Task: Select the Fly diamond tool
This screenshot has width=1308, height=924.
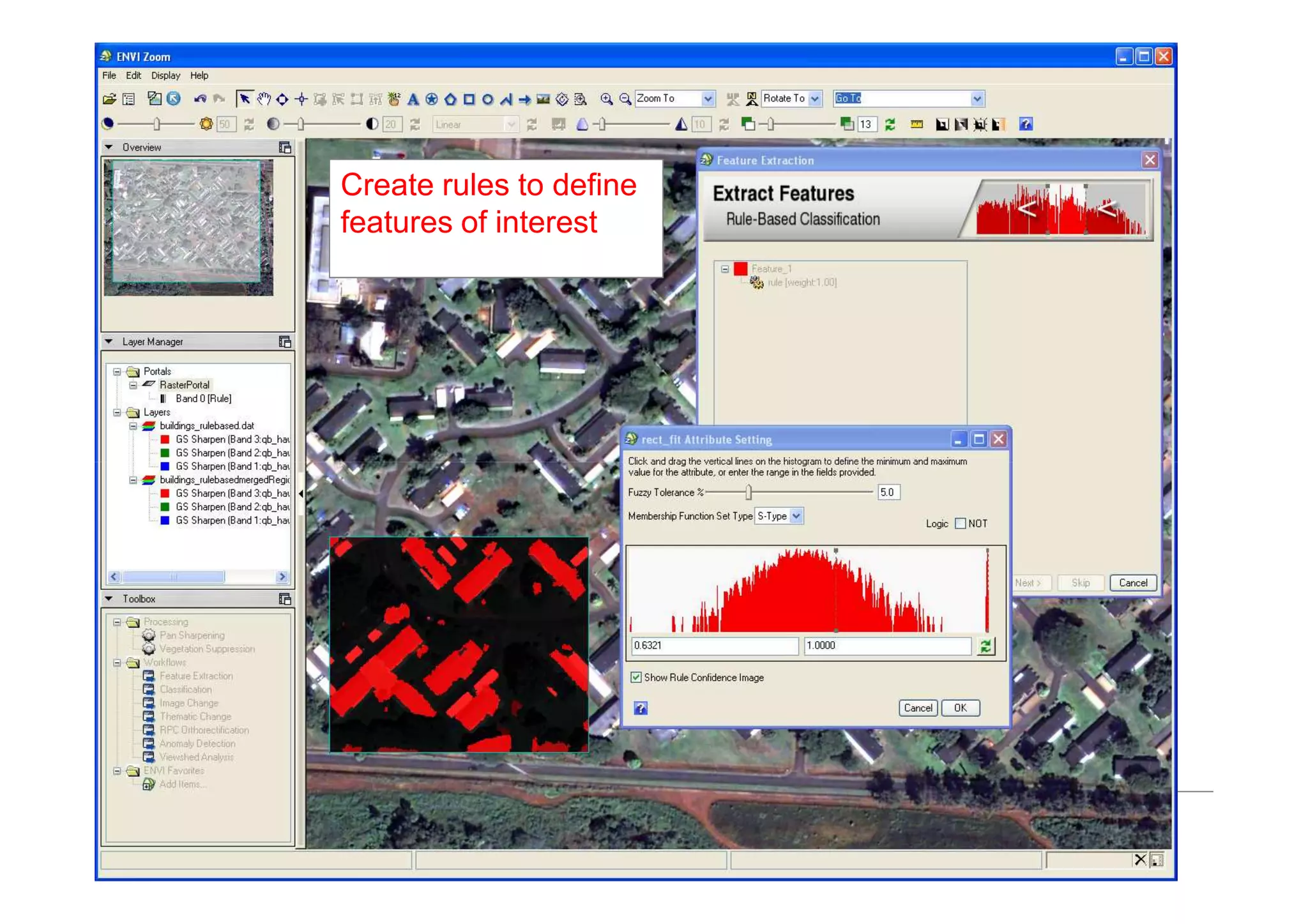Action: pyautogui.click(x=282, y=99)
